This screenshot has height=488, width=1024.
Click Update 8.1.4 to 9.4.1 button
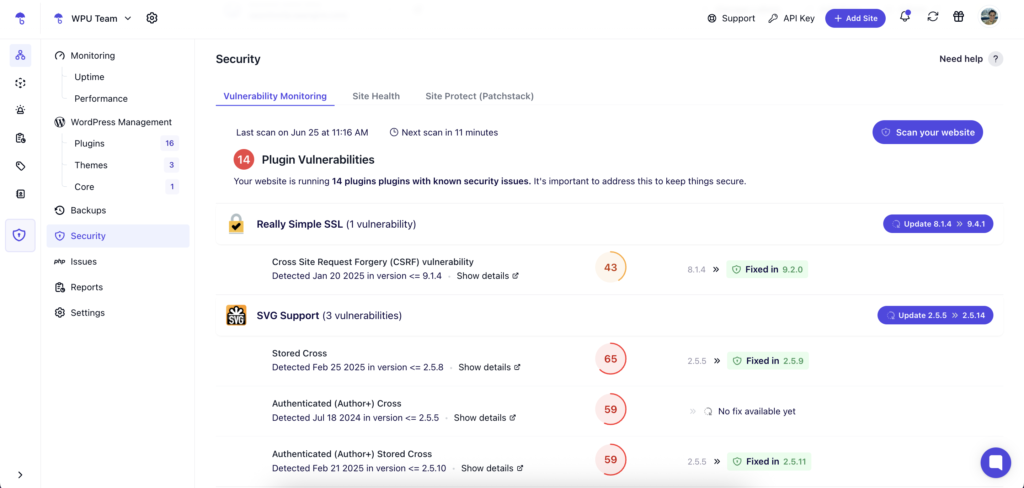pos(938,223)
